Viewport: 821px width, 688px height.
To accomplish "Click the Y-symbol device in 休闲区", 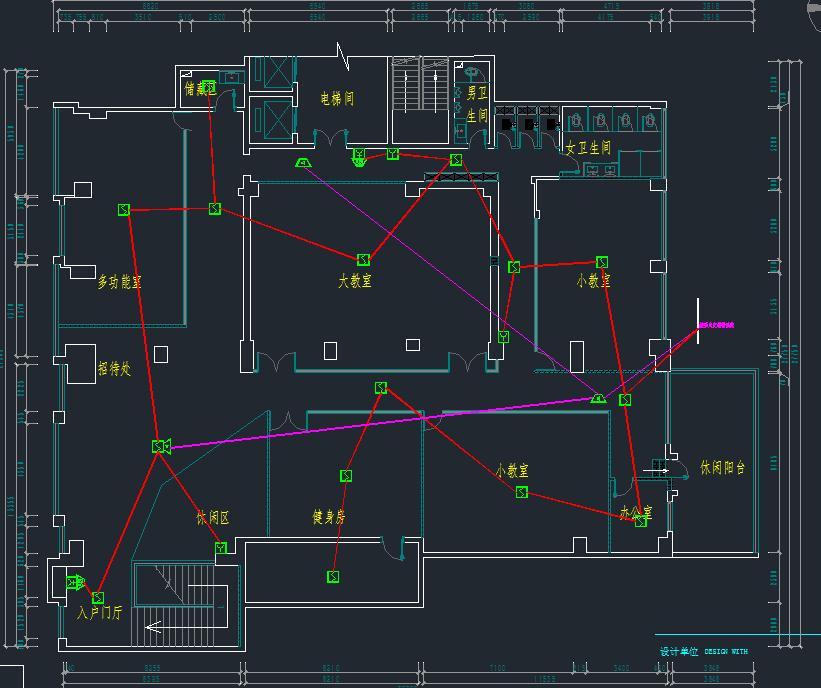I will (221, 547).
